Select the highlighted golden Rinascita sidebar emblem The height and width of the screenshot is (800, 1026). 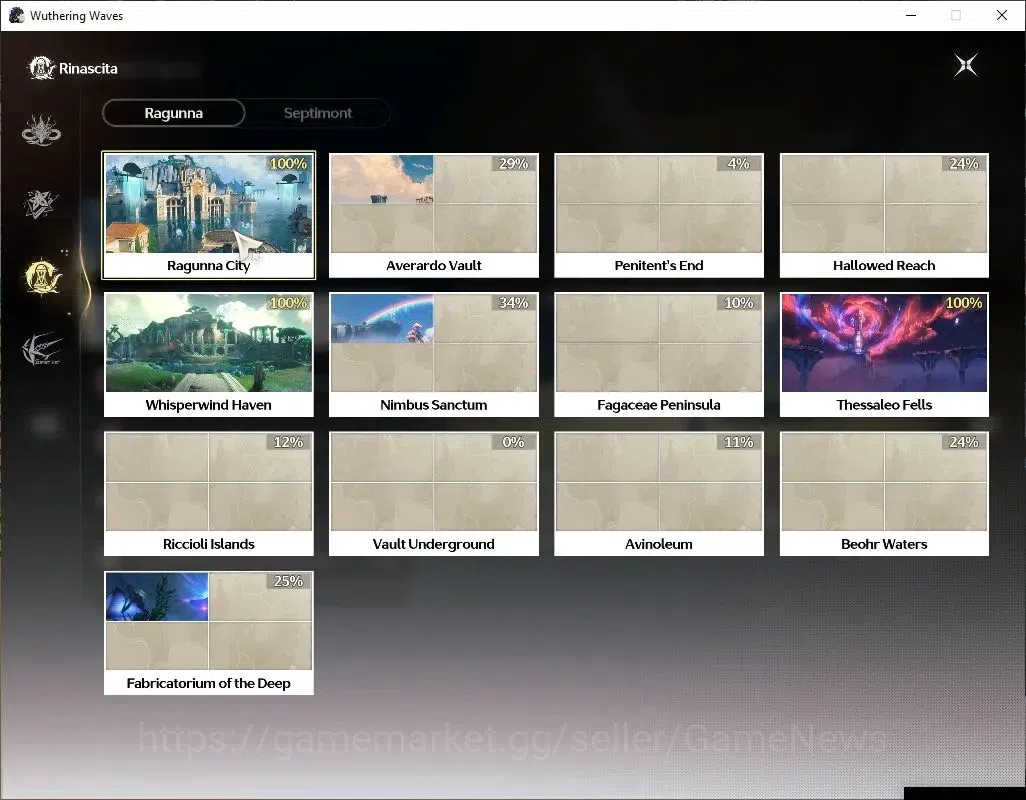pyautogui.click(x=43, y=277)
